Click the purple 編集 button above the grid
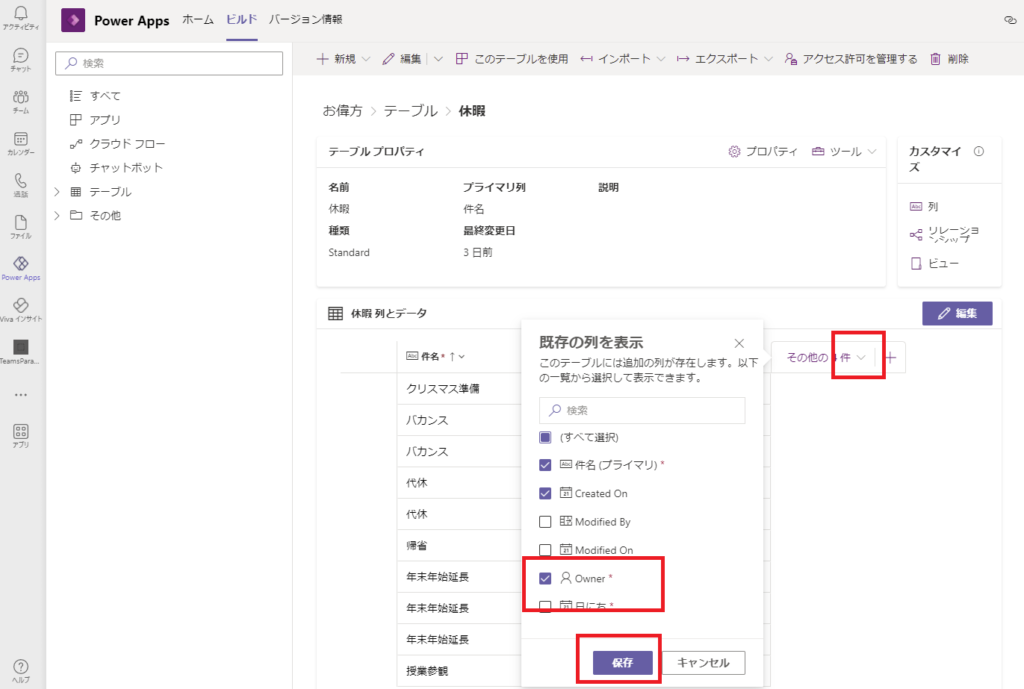This screenshot has height=689, width=1024. point(957,313)
